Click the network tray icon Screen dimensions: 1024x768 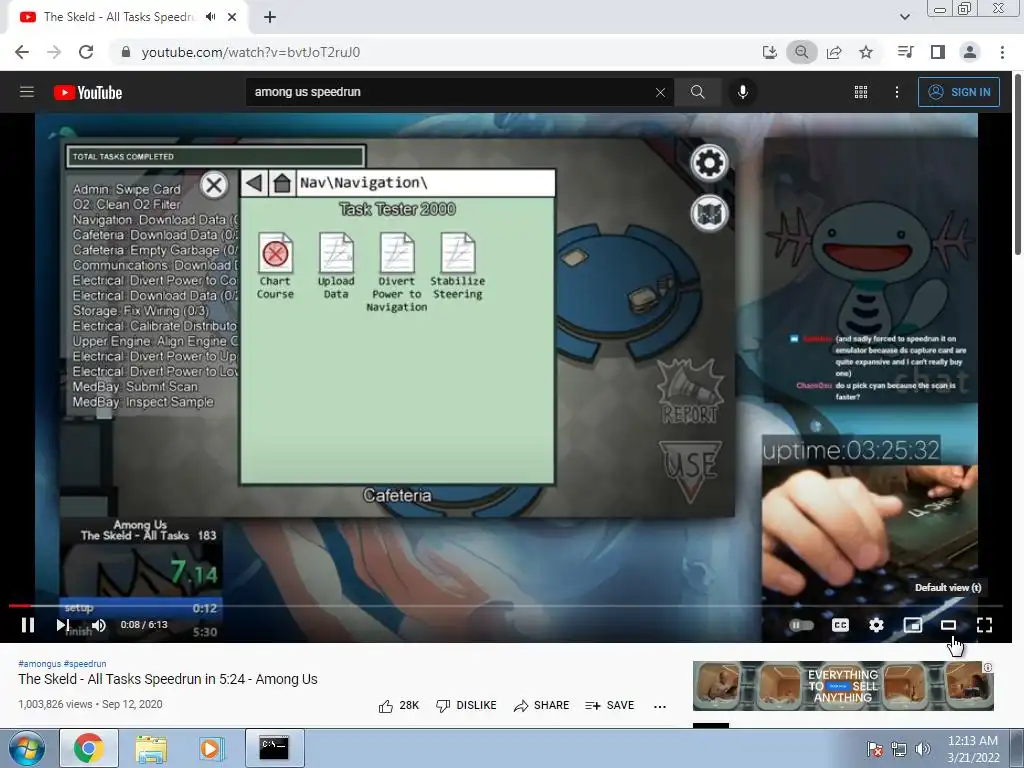[899, 748]
